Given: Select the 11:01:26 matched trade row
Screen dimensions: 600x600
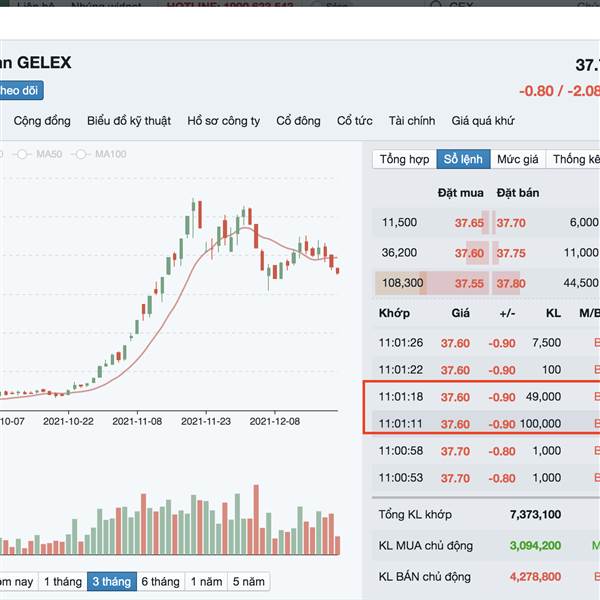Looking at the screenshot, I should pyautogui.click(x=486, y=343).
